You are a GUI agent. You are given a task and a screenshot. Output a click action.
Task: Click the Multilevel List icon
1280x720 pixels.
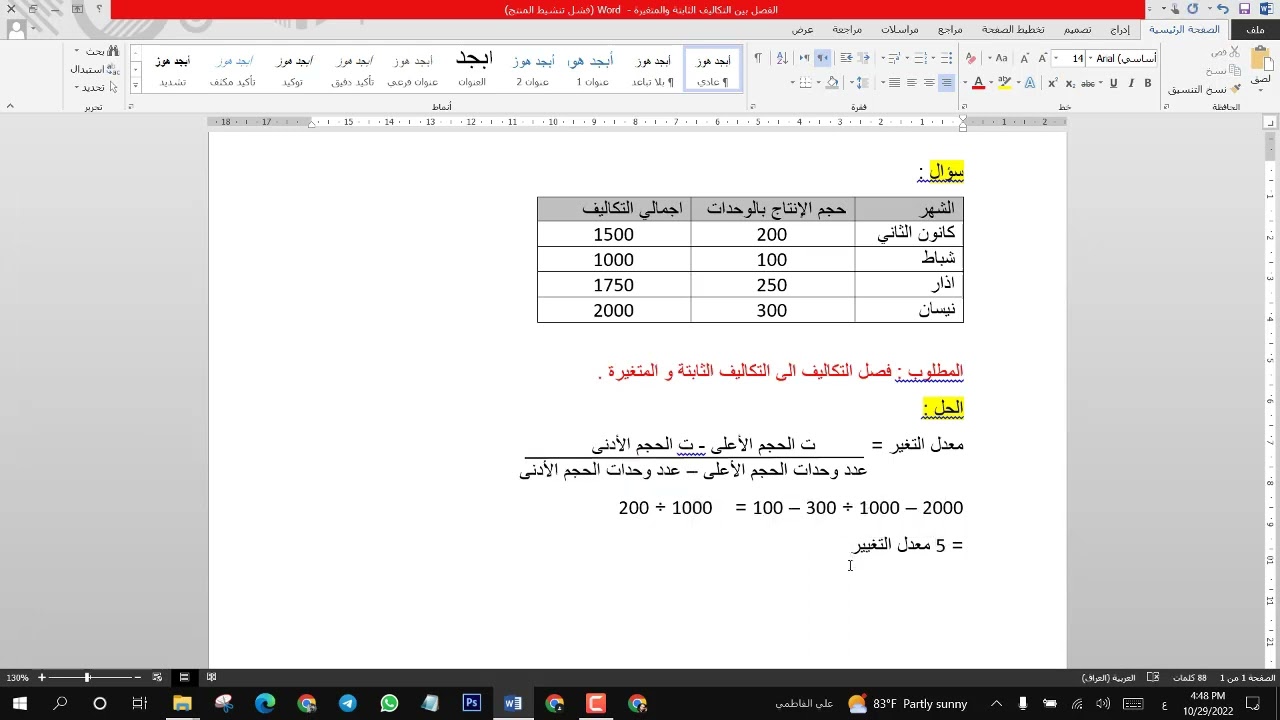894,58
